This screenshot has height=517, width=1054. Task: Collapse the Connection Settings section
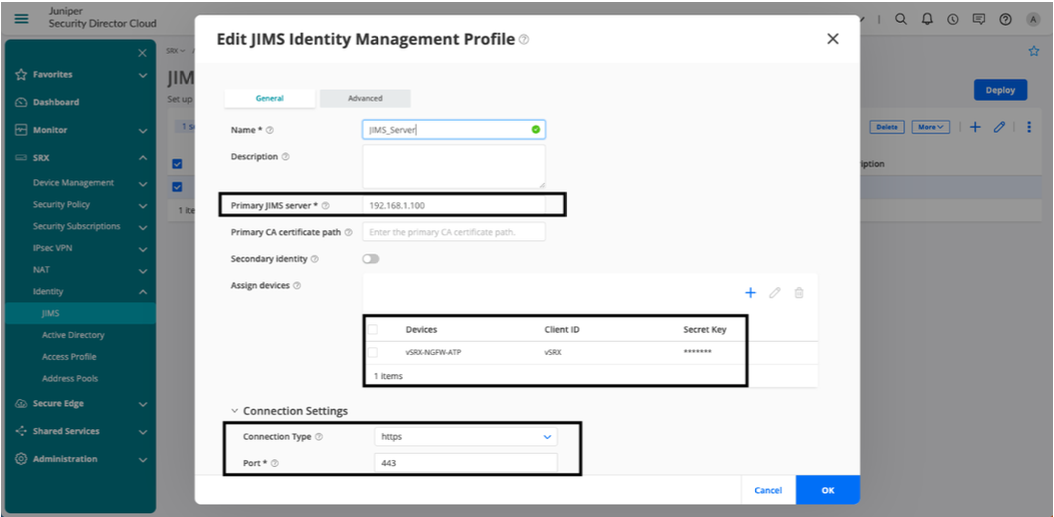pos(235,411)
